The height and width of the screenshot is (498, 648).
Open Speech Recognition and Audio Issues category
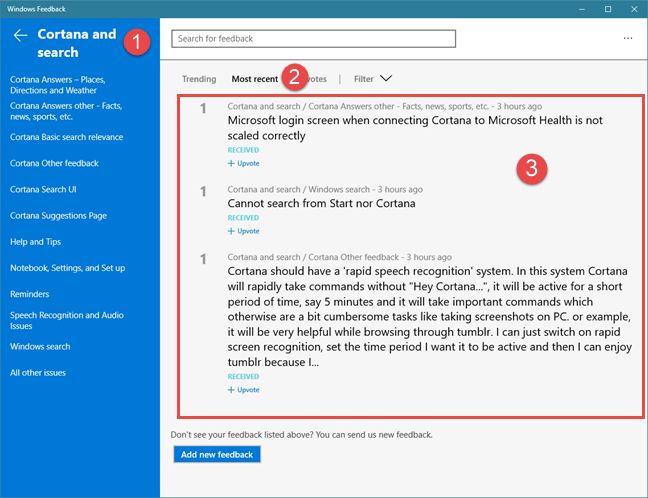(67, 320)
